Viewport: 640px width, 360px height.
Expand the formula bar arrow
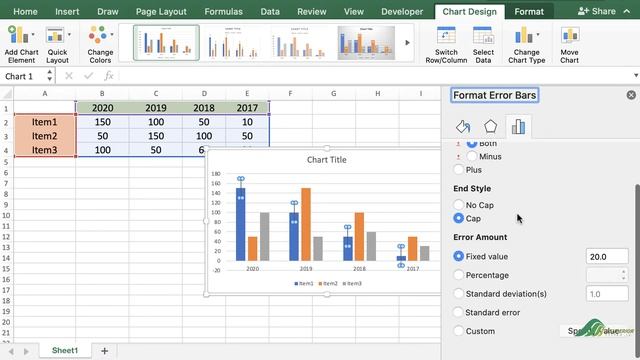pyautogui.click(x=636, y=76)
